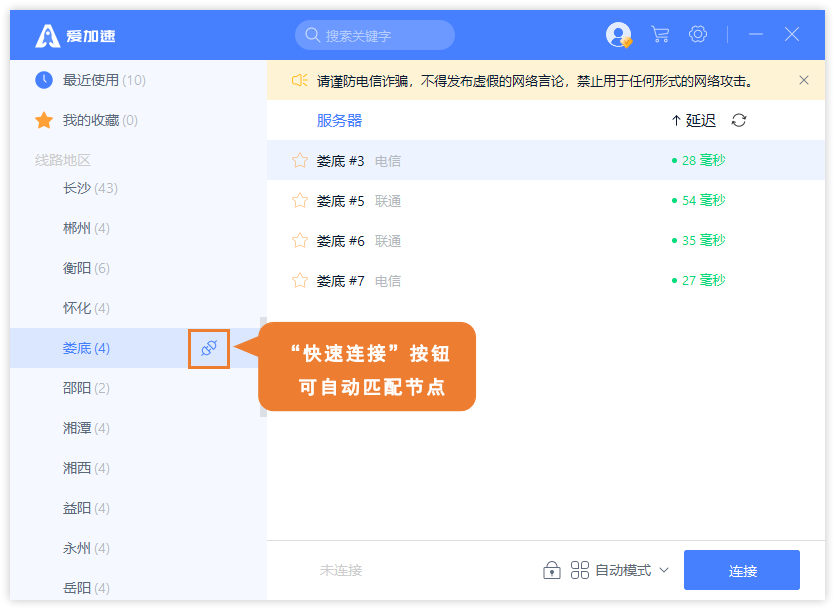Click the 搜索关键字 search field
Screen dimensions: 835x610
(375, 35)
